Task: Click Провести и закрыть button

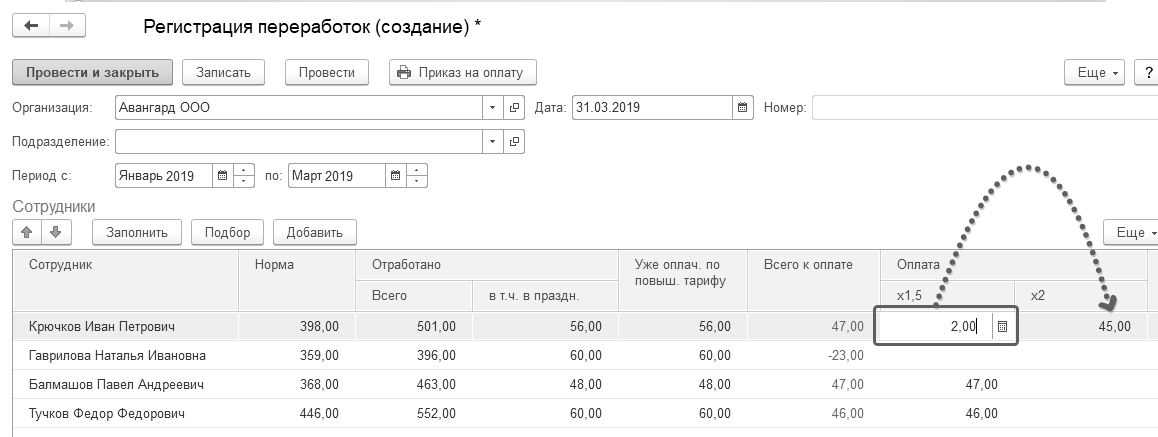Action: [93, 72]
